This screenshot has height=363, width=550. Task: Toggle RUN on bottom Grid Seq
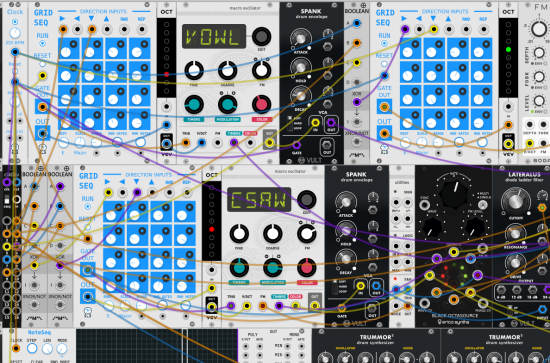coord(88,207)
